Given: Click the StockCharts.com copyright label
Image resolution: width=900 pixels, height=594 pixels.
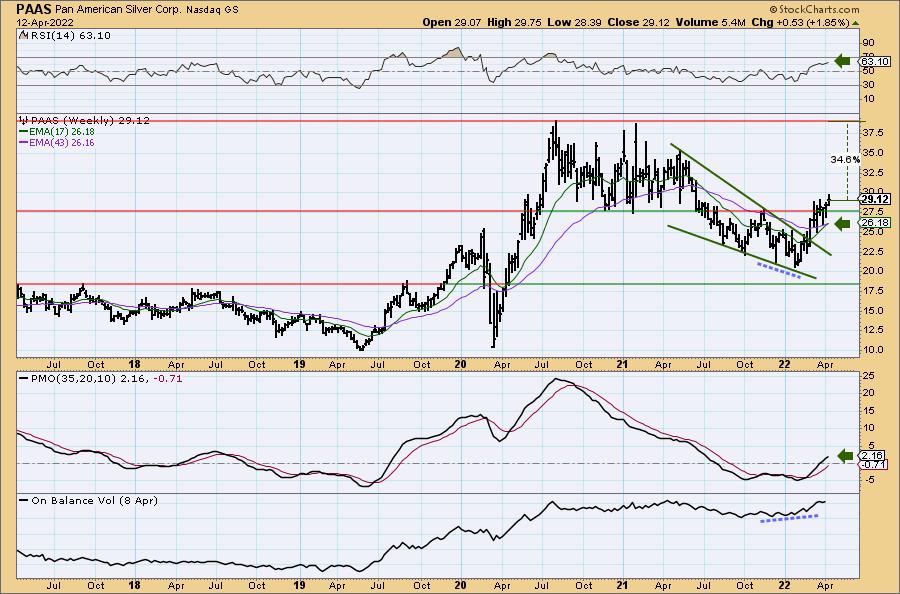Looking at the screenshot, I should point(814,9).
